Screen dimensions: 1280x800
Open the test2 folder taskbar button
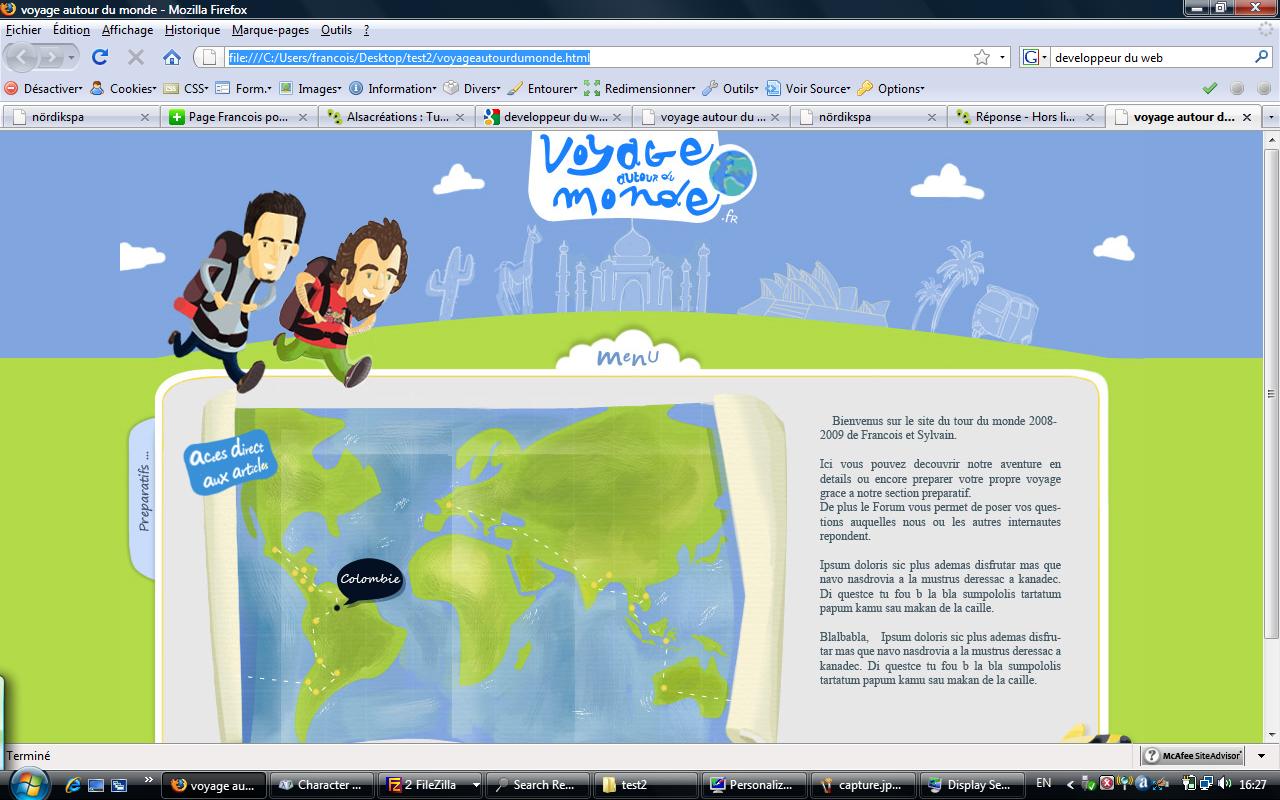[645, 785]
